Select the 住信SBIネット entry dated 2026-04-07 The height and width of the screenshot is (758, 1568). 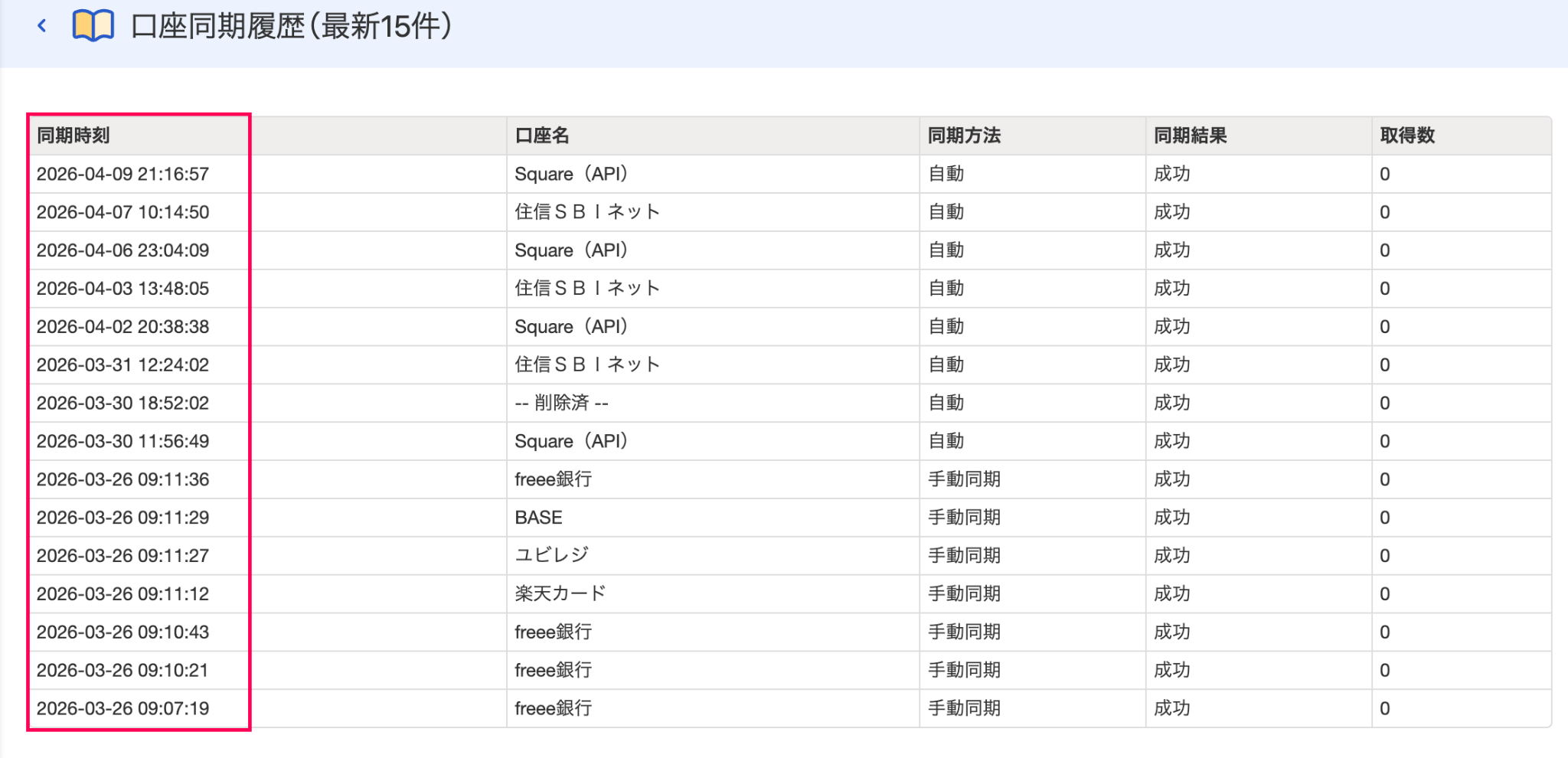coord(586,212)
